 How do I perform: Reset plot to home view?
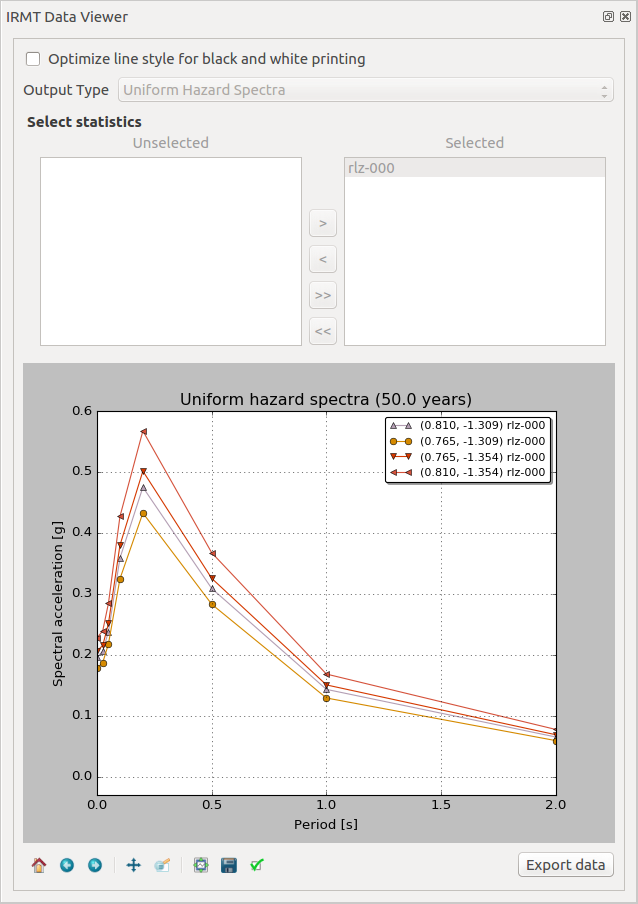tap(39, 865)
